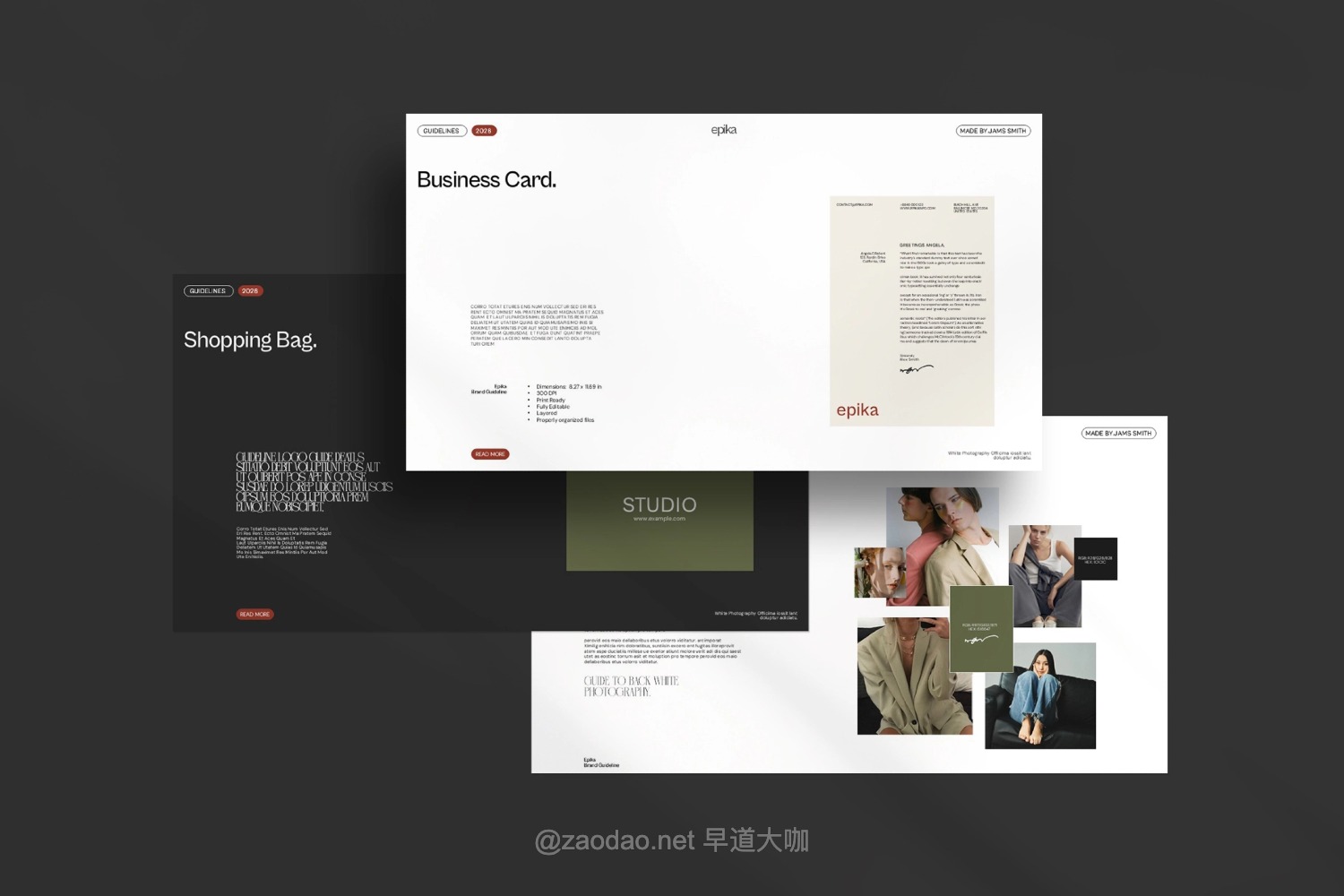Viewport: 1344px width, 896px height.
Task: Select the 'GREETINGS ANGELA' line on the letterhead
Action: pyautogui.click(x=922, y=245)
